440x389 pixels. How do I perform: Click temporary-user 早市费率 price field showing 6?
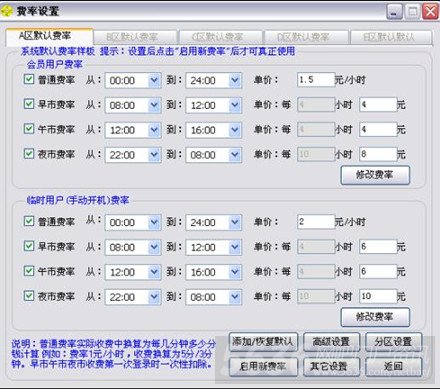tap(378, 247)
